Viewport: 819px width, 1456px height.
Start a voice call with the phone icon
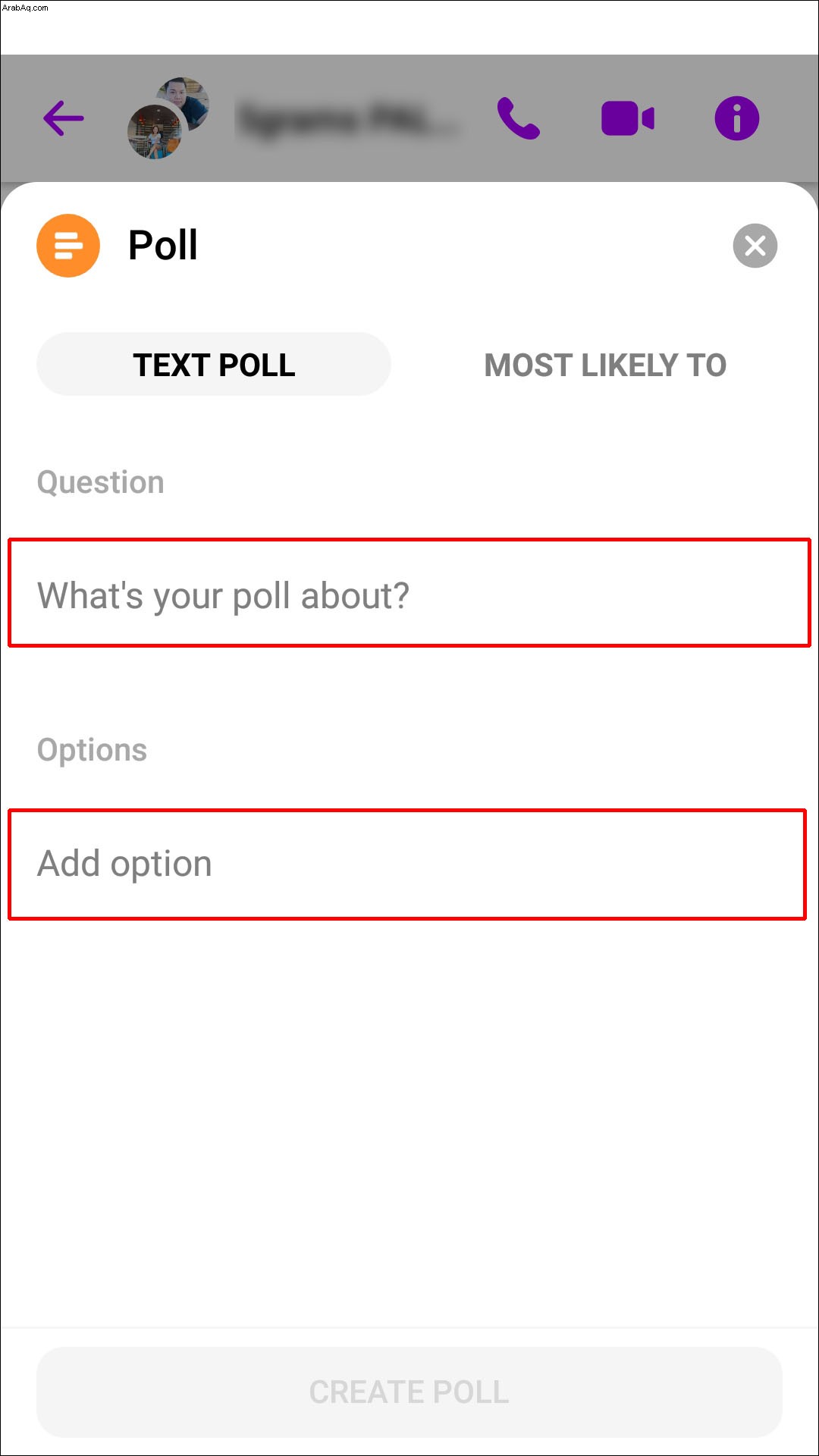[x=519, y=118]
